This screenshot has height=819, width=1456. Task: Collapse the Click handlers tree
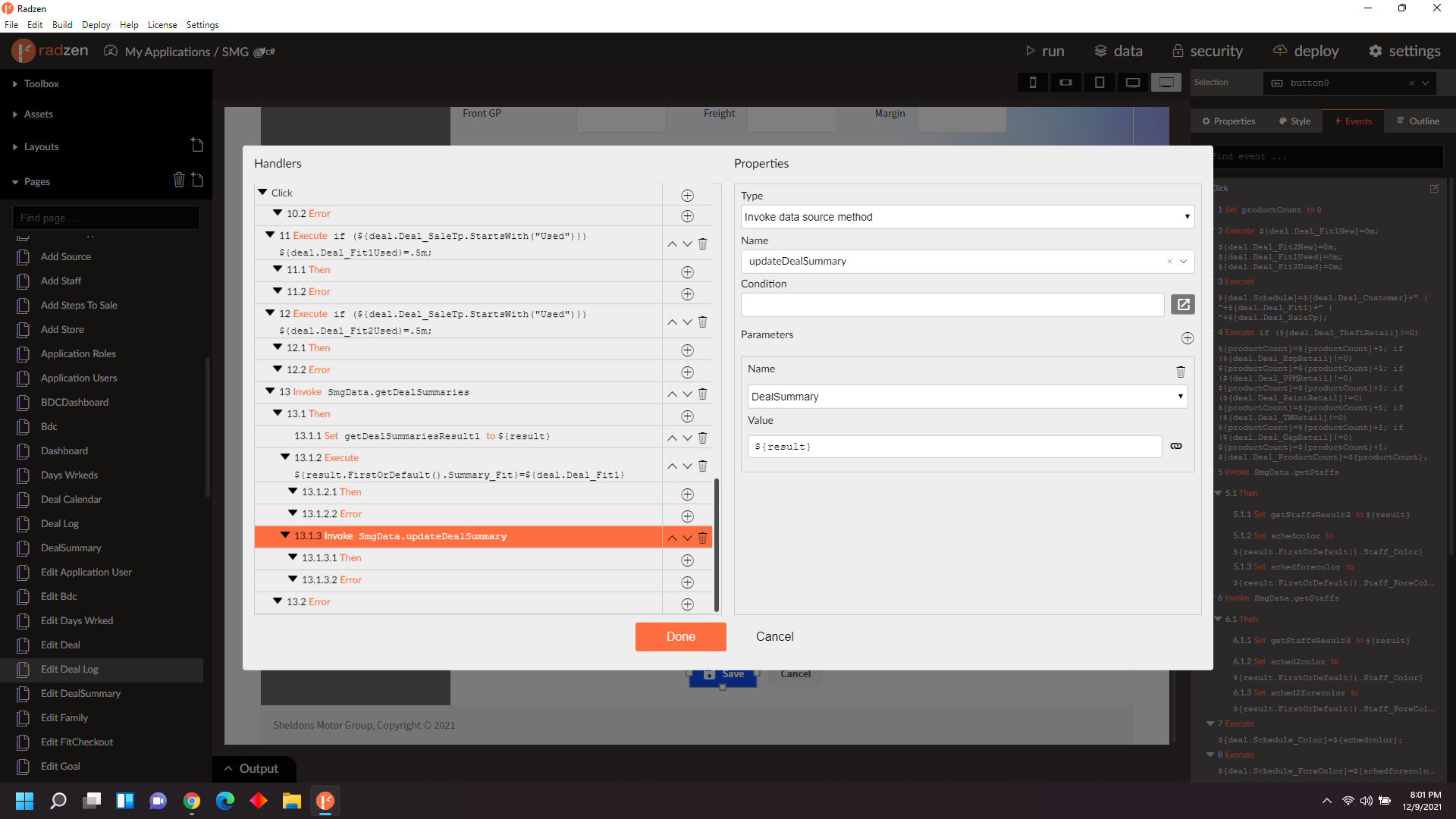(263, 193)
